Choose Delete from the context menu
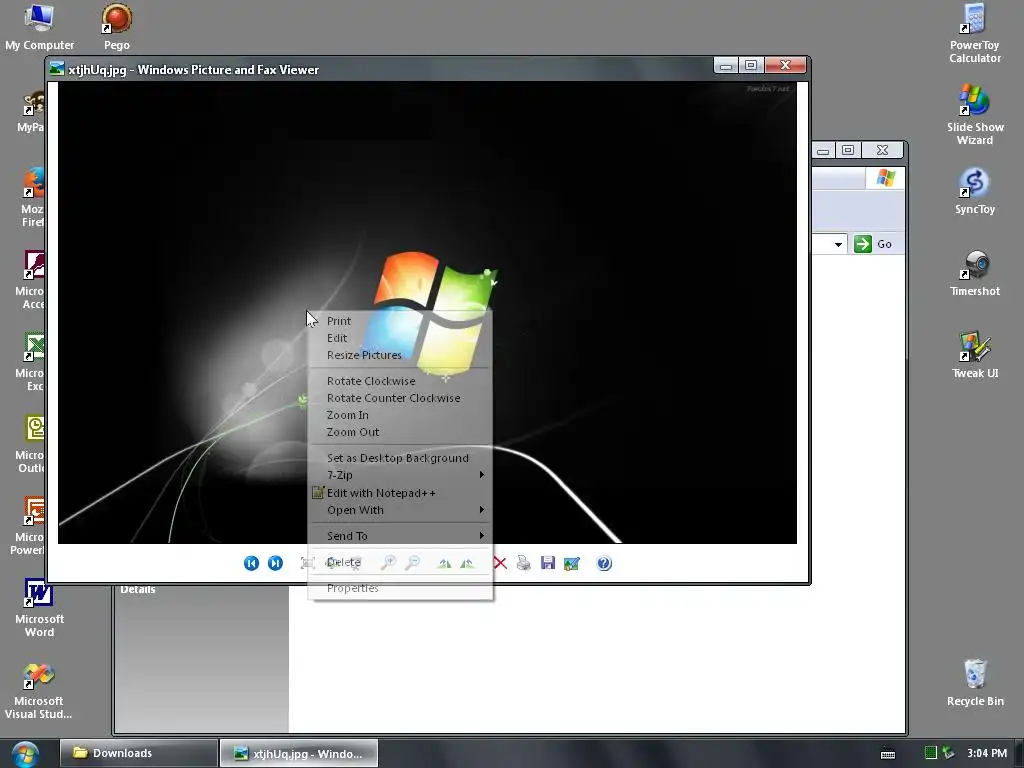1024x768 pixels. click(400, 562)
